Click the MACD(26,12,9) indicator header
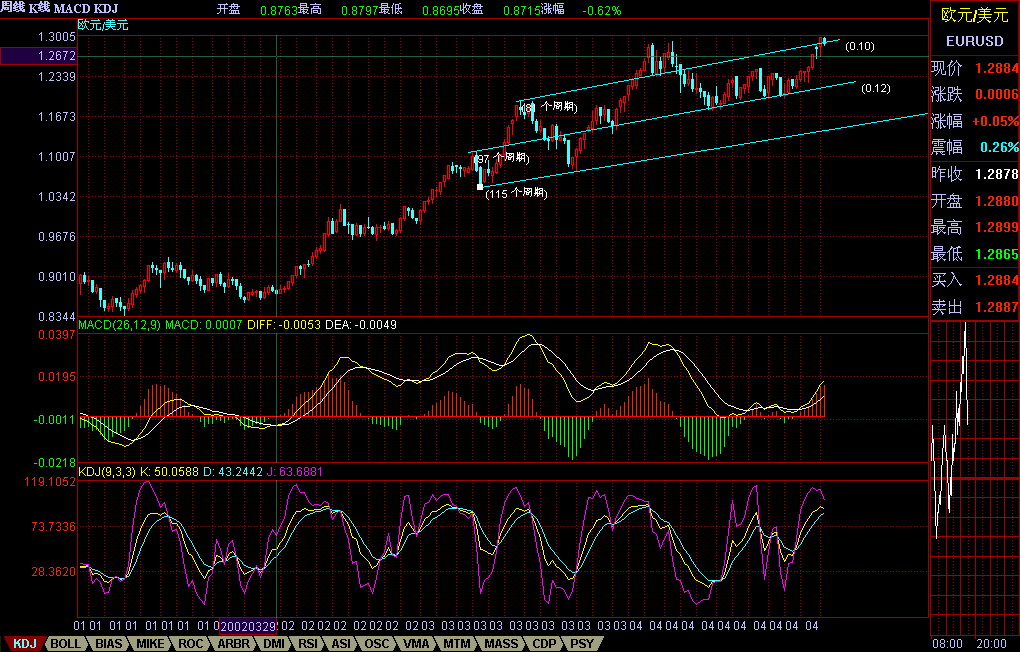The width and height of the screenshot is (1020, 652). coord(119,325)
